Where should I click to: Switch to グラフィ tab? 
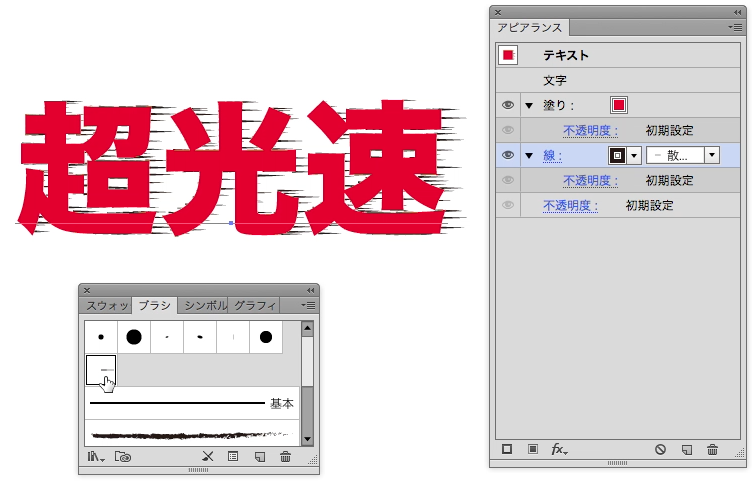(255, 305)
